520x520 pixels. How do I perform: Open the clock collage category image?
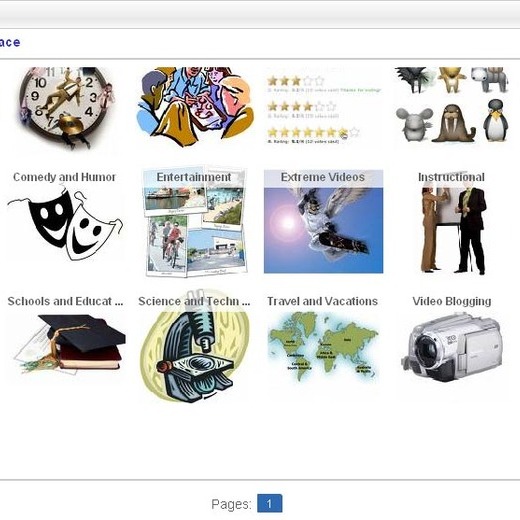[66, 108]
